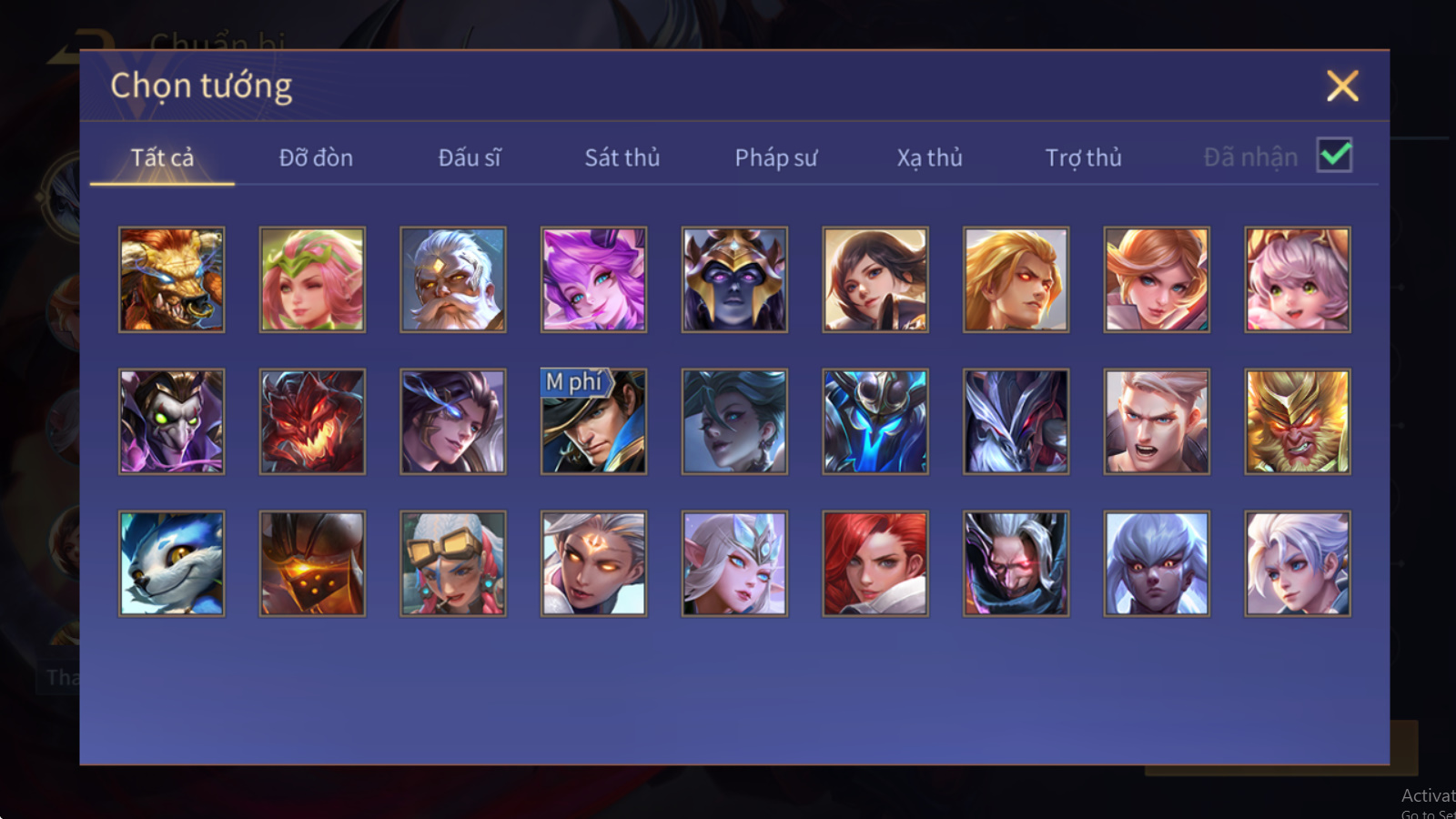
Task: View the Trợ thủ heroes tab
Action: point(1083,157)
